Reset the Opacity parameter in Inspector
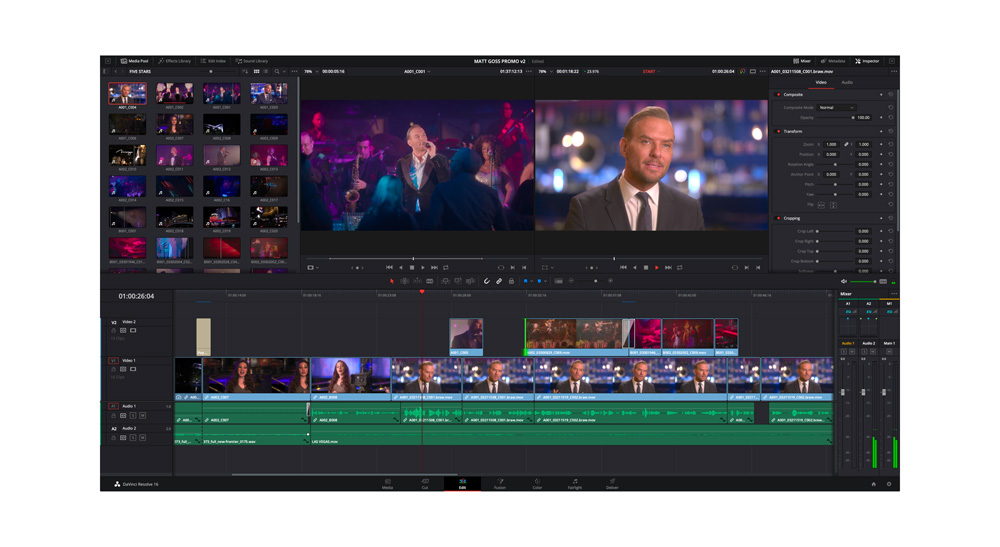Screen dimensions: 1000x547 tap(891, 117)
